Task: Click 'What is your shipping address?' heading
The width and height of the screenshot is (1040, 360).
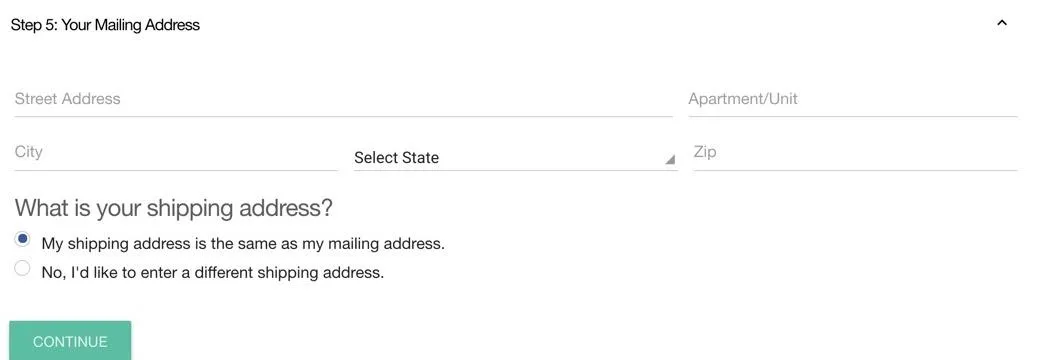Action: click(x=173, y=208)
